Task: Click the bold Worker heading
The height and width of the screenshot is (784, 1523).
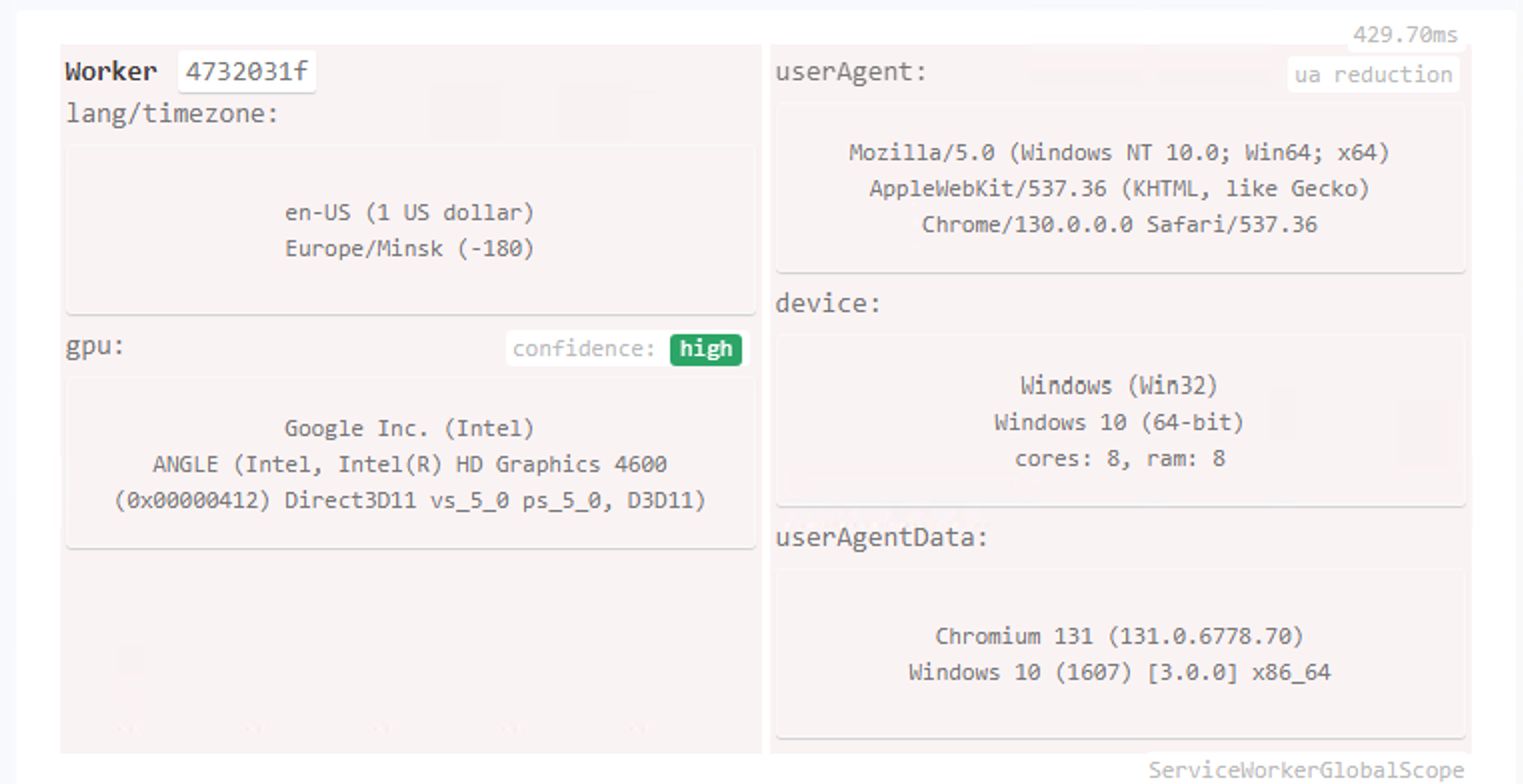Action: tap(111, 72)
